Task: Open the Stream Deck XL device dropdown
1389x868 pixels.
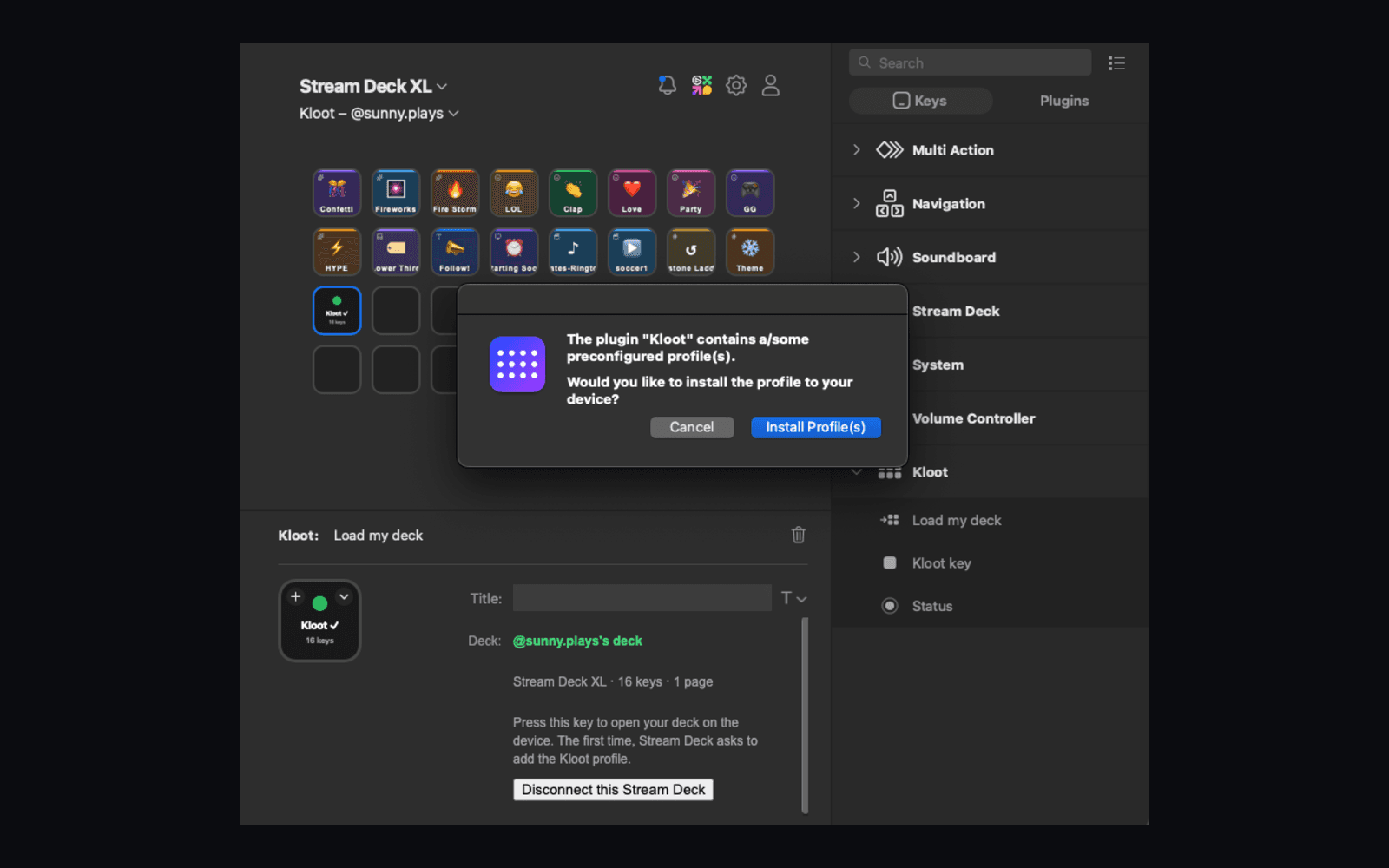Action: pos(373,86)
